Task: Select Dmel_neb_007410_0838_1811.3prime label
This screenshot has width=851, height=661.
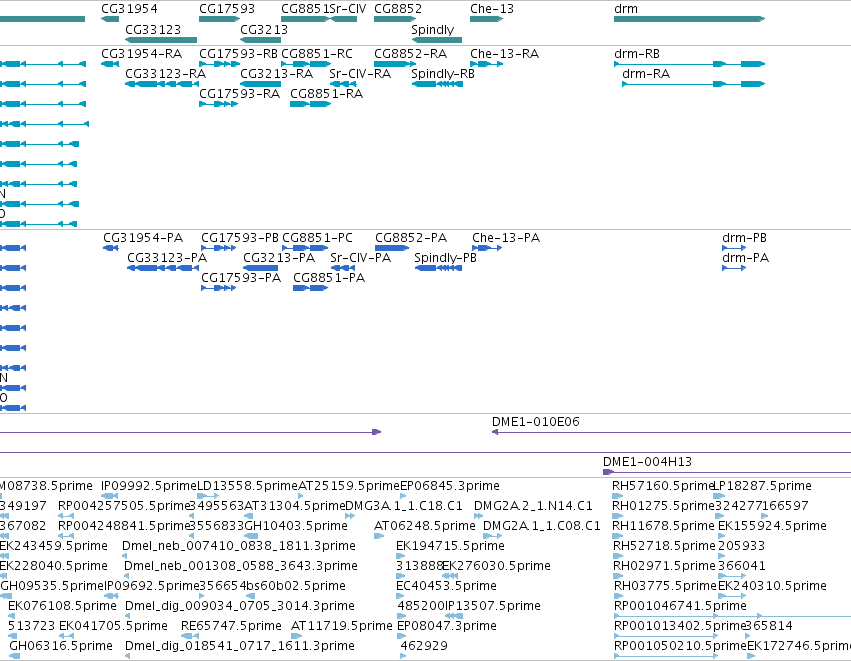Action: (x=239, y=546)
